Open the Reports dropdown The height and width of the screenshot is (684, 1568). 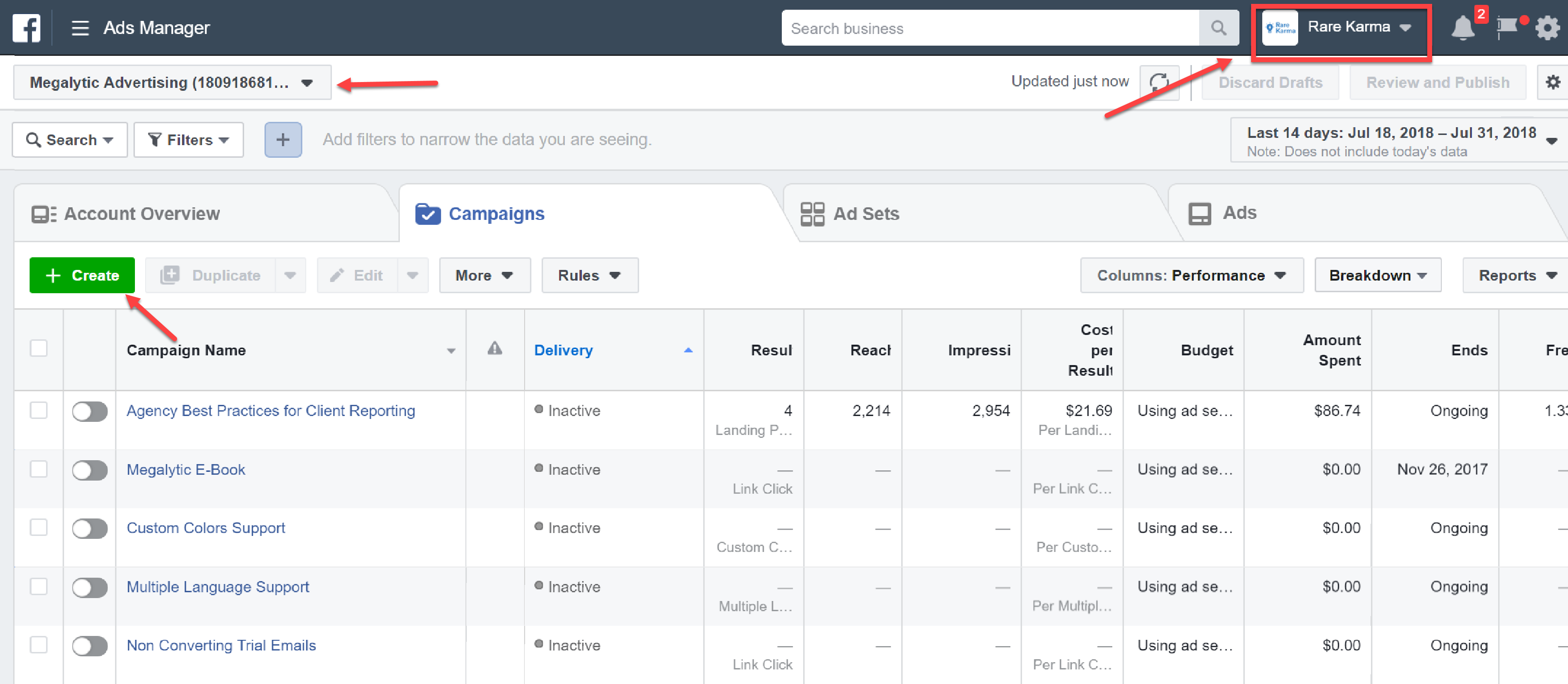pos(1516,275)
